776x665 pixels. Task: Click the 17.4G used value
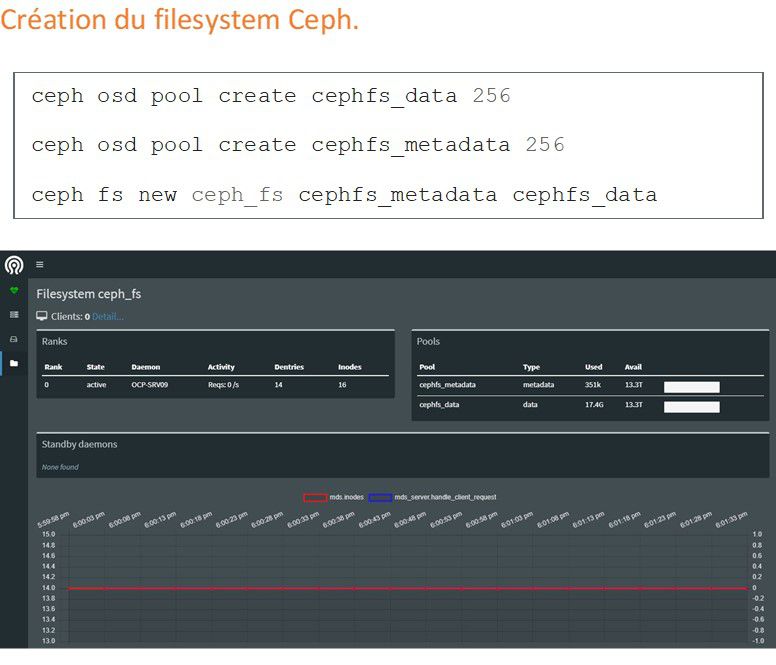tap(594, 405)
